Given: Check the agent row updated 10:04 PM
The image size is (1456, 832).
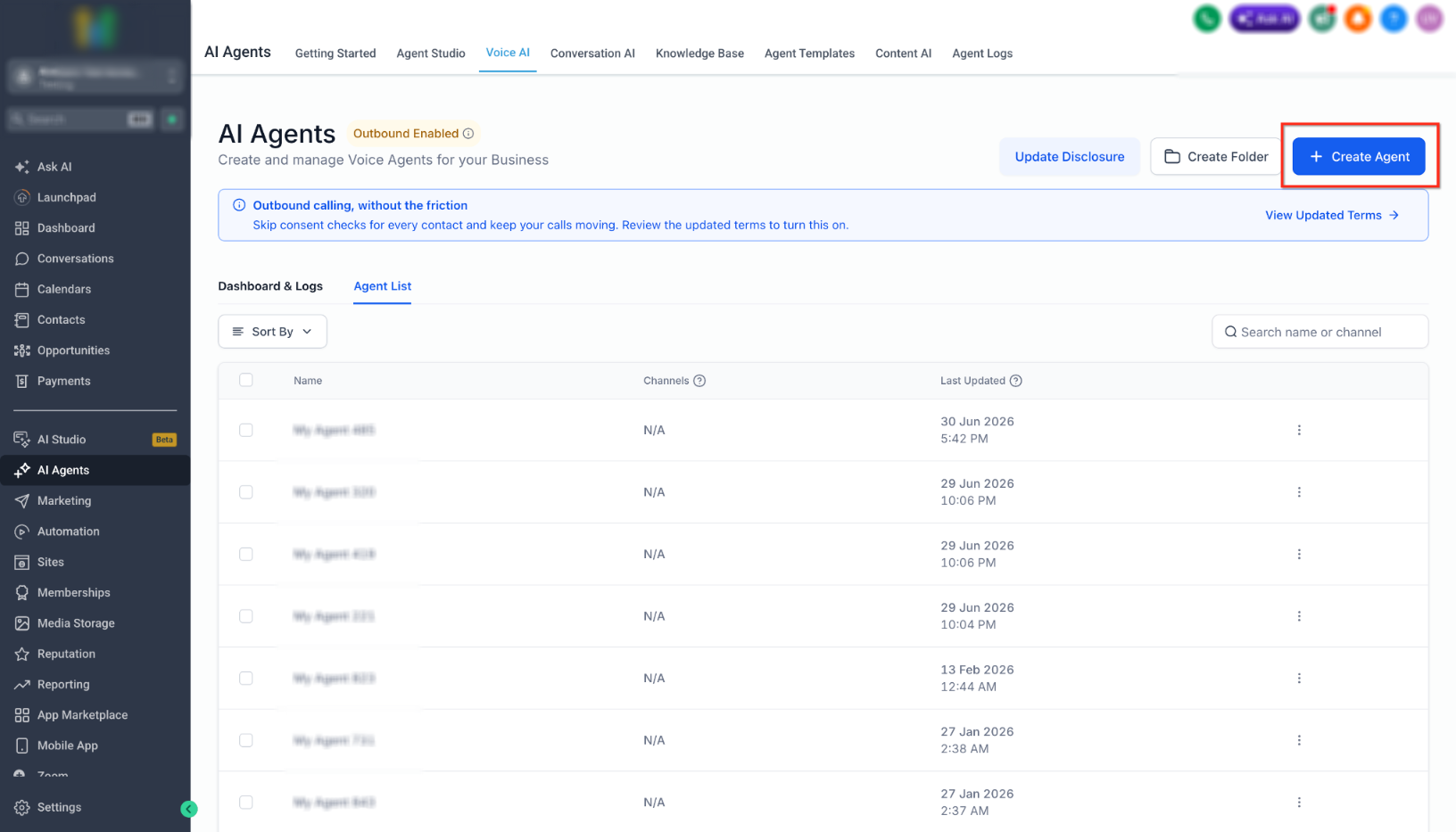Looking at the screenshot, I should tap(246, 616).
